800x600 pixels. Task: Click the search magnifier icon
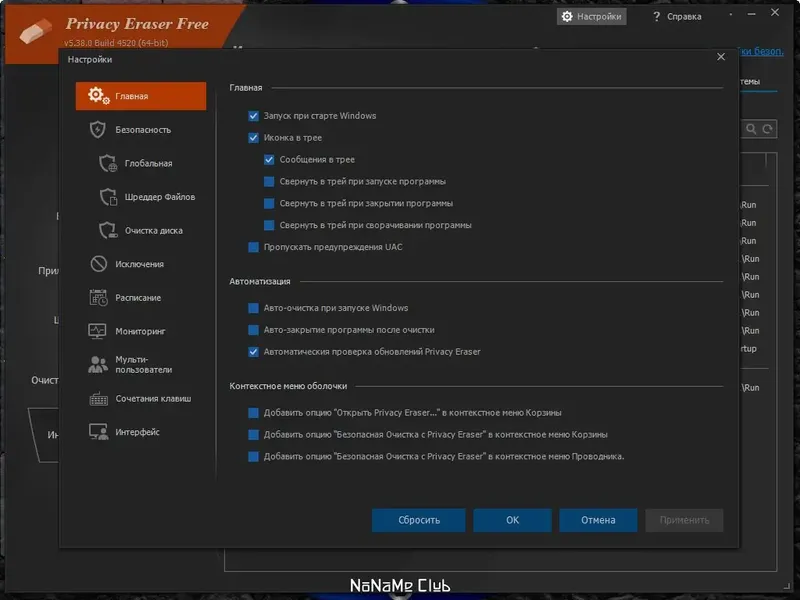749,129
